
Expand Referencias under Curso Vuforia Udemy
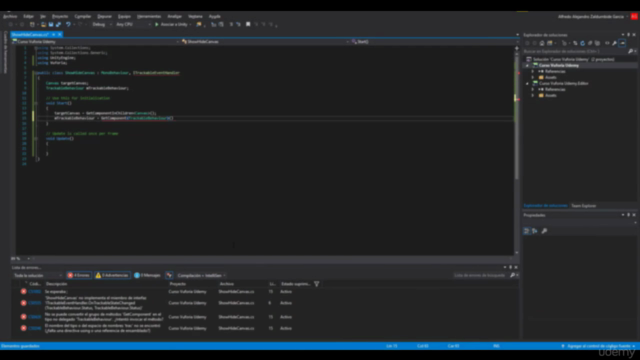(x=533, y=71)
